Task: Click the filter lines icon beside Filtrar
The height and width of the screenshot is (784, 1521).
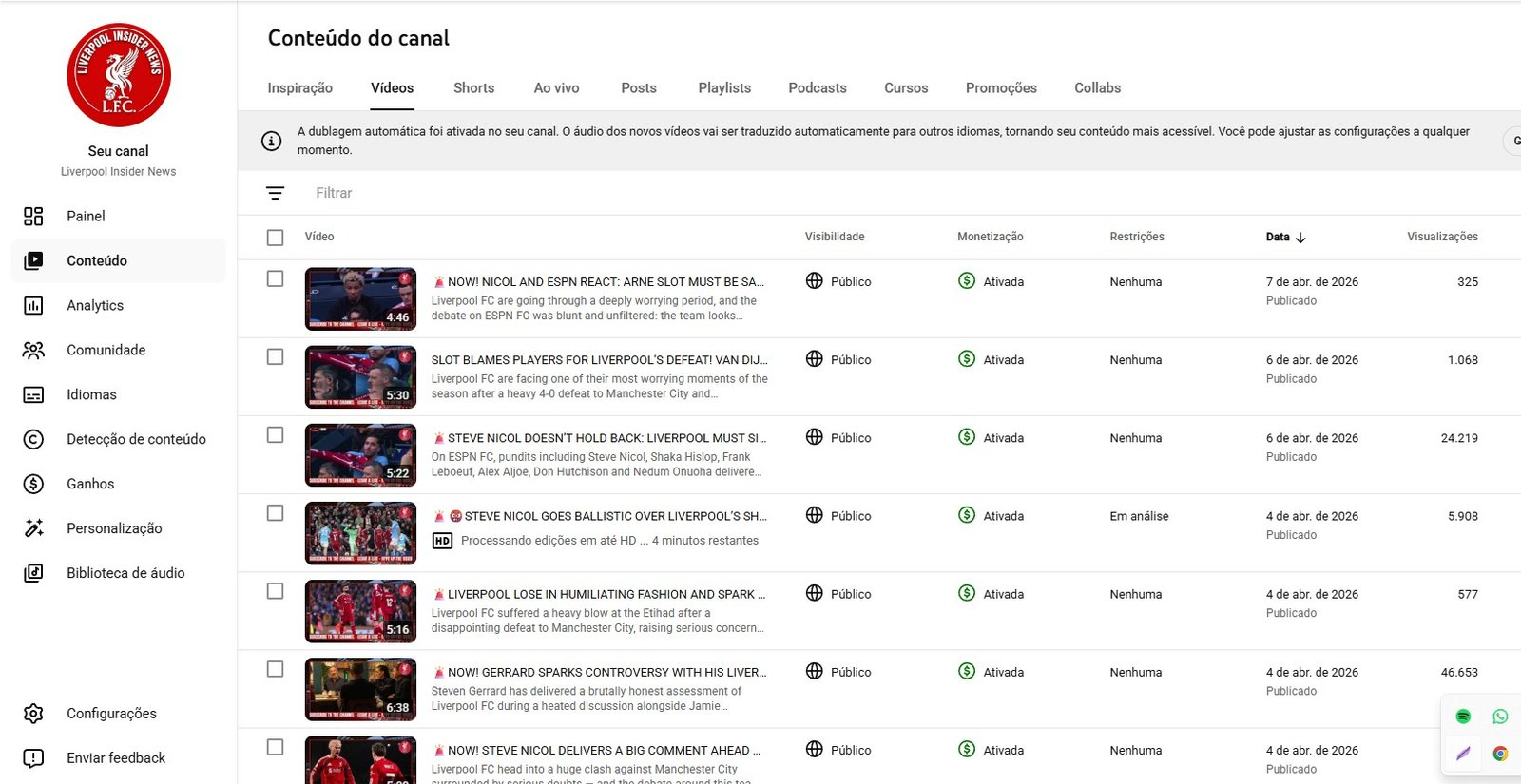Action: tap(275, 193)
